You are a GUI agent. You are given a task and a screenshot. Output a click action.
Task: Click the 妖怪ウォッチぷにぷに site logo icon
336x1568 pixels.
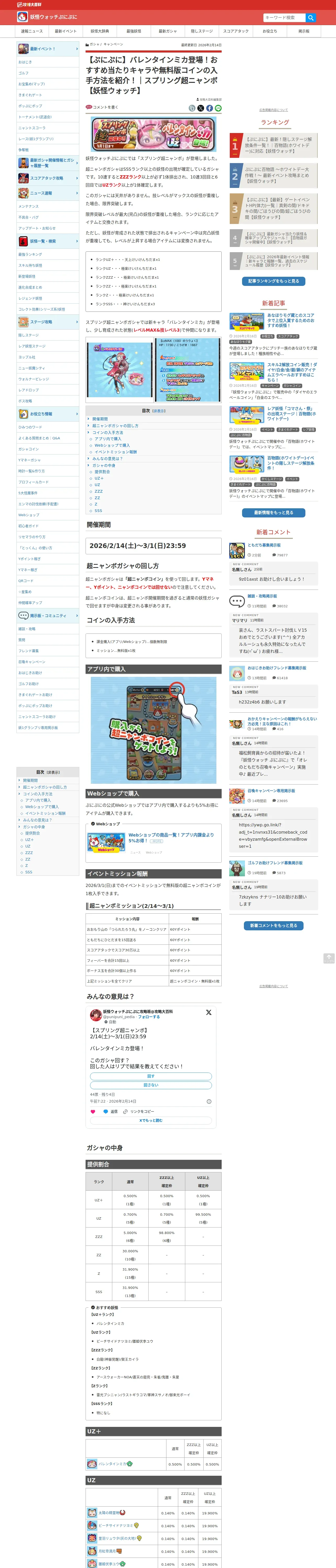click(x=22, y=17)
